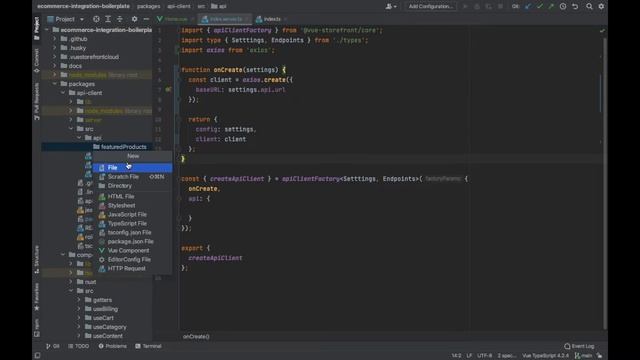Open Search Everywhere magnifier
The width and height of the screenshot is (640, 360).
[x=589, y=7]
